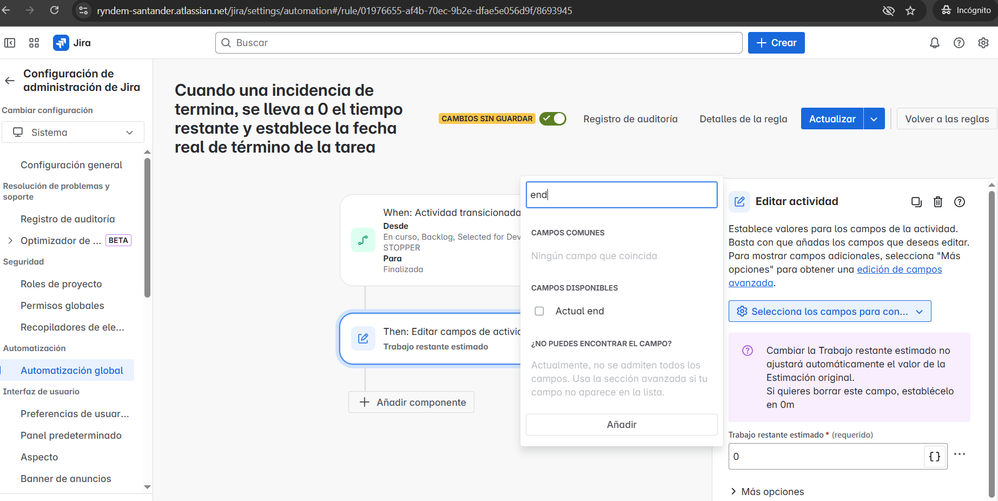Image resolution: width=998 pixels, height=501 pixels.
Task: Open the dropdown arrow next to Actualizar
Action: point(874,118)
